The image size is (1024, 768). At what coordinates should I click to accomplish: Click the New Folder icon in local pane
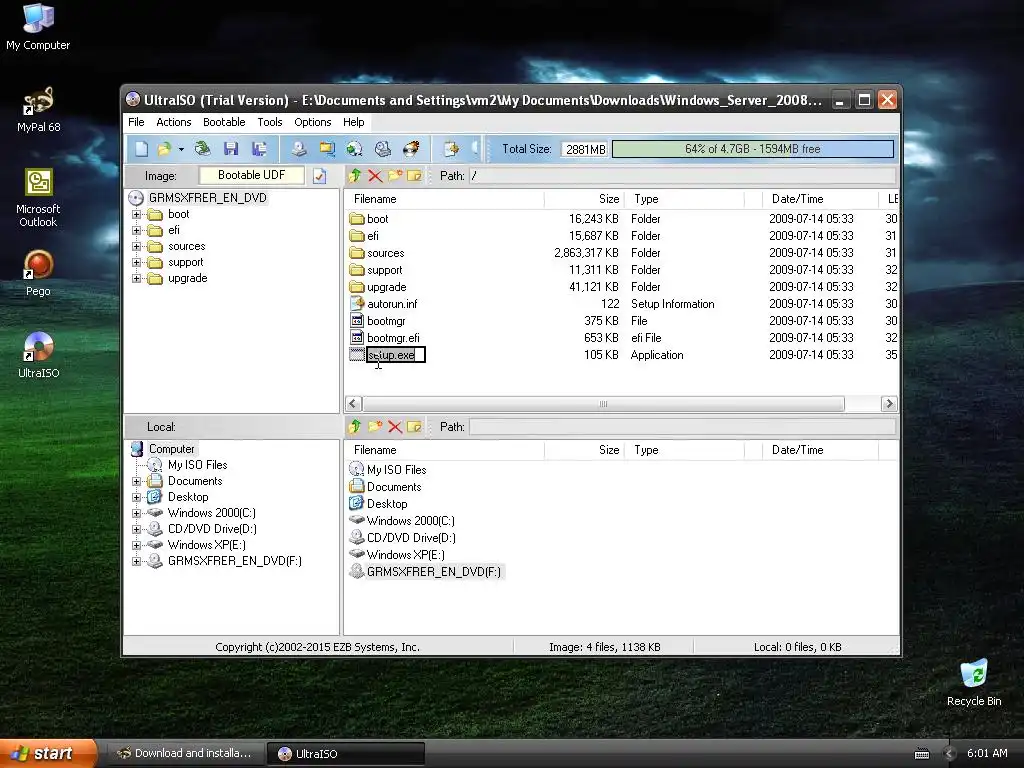point(375,426)
